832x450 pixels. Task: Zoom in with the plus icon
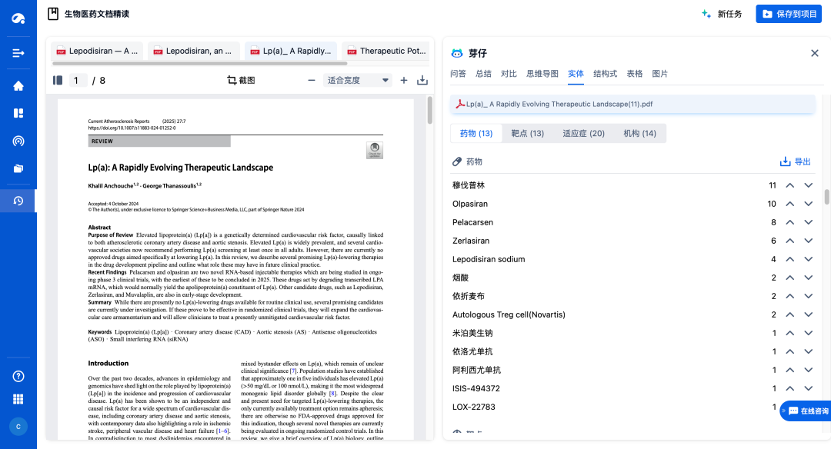(404, 80)
